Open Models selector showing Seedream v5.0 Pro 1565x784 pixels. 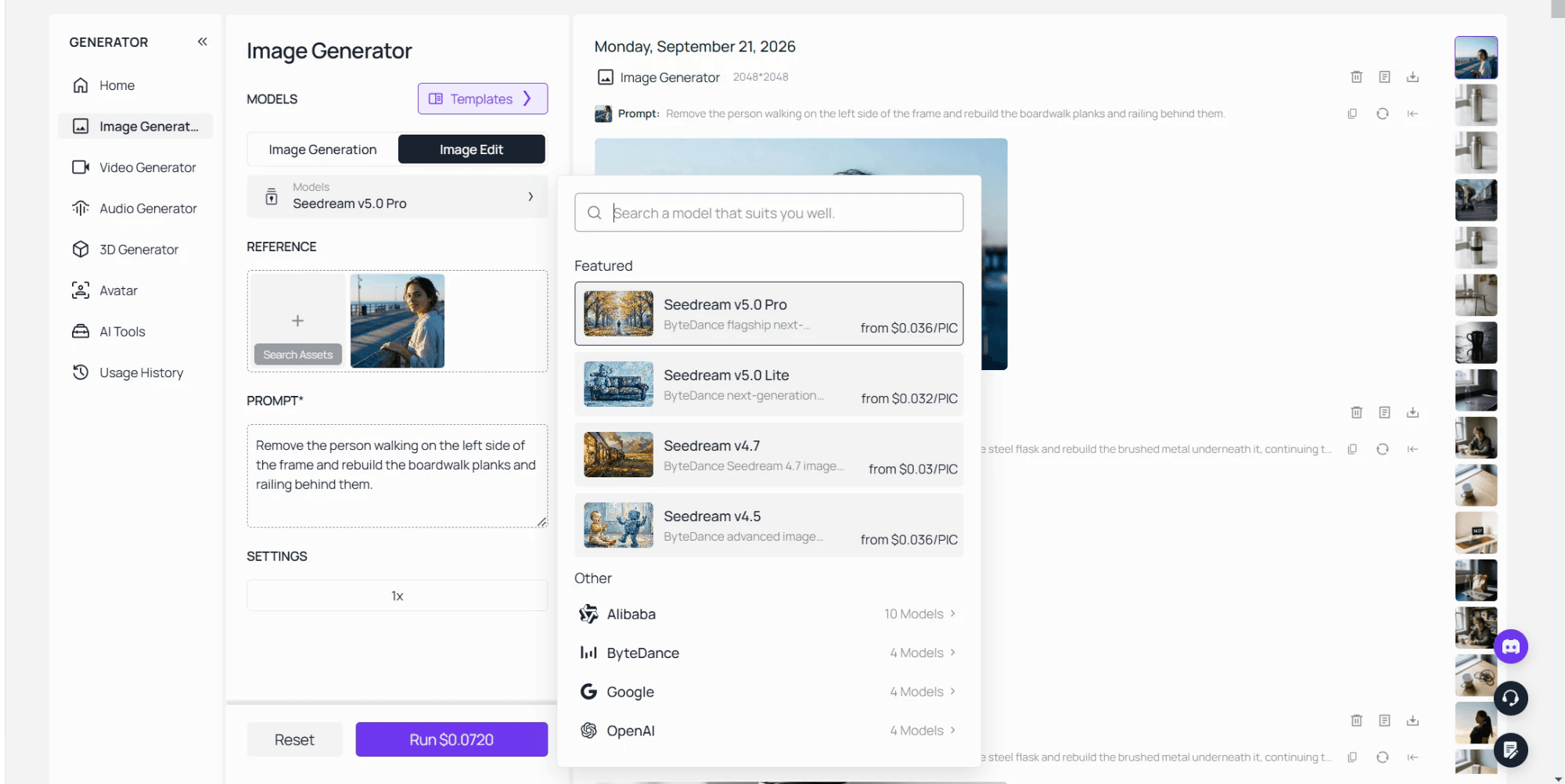click(x=398, y=196)
